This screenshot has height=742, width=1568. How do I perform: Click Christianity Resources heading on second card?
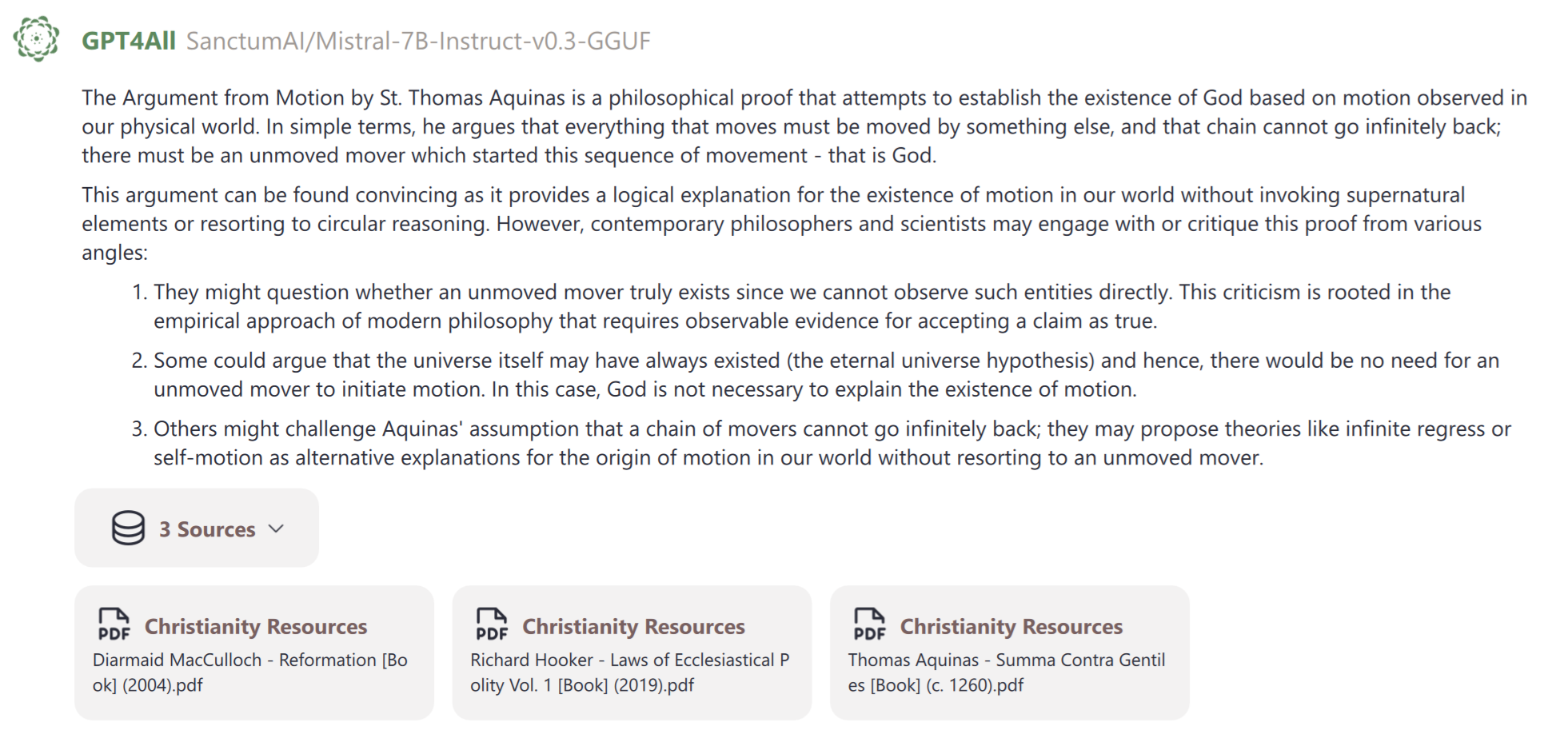pyautogui.click(x=633, y=626)
